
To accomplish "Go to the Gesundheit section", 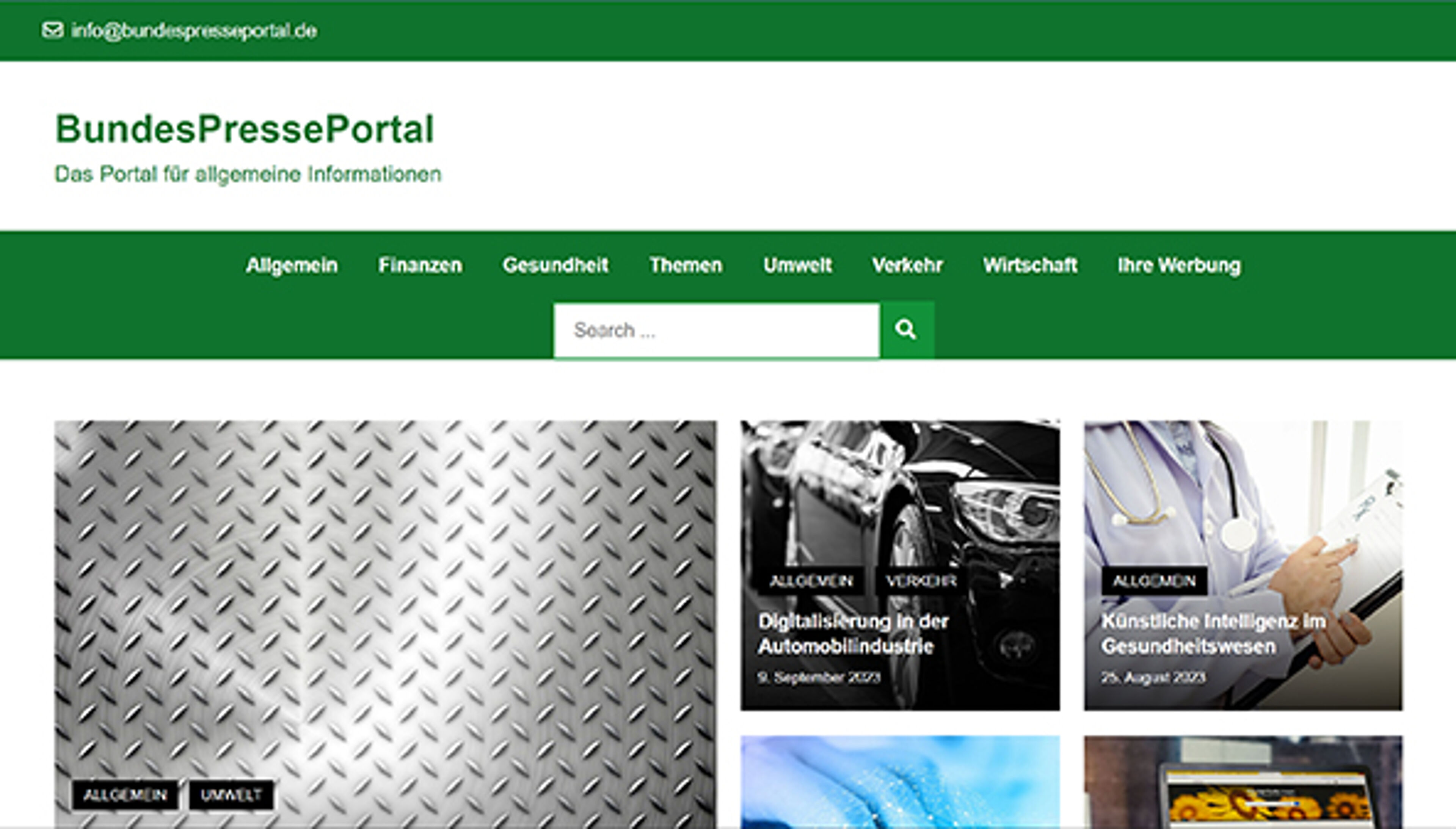I will (x=555, y=265).
